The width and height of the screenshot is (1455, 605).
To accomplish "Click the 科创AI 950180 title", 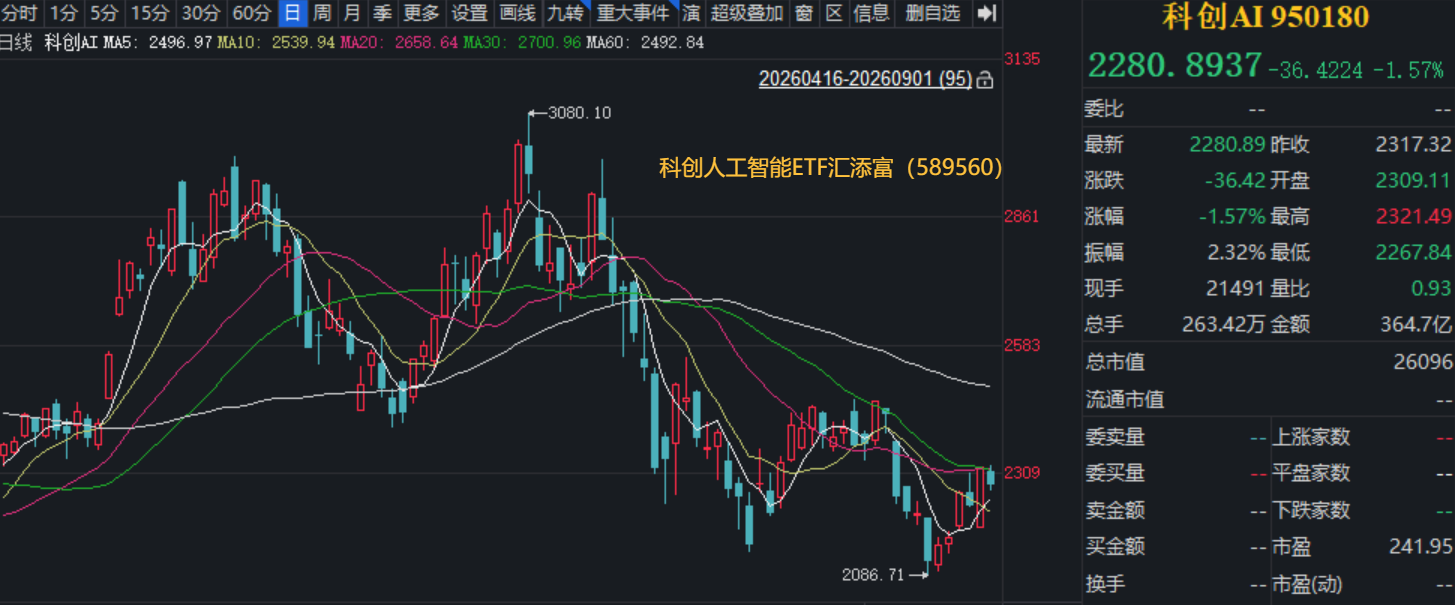I will pos(1266,17).
